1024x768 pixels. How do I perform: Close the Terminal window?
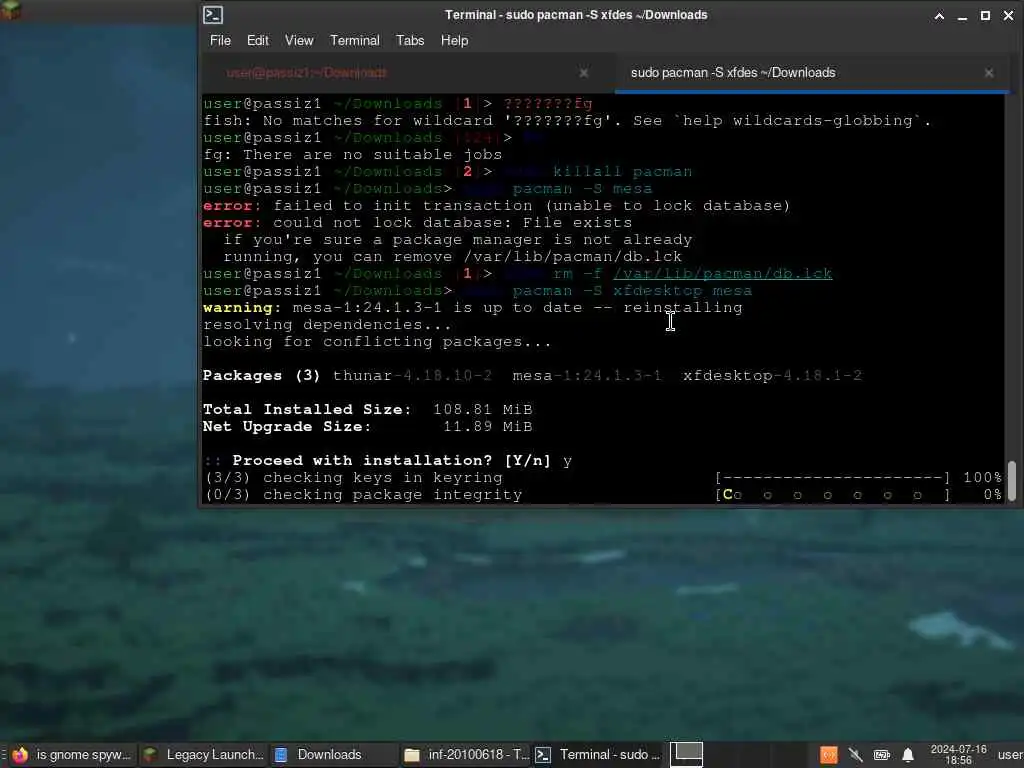point(1008,16)
